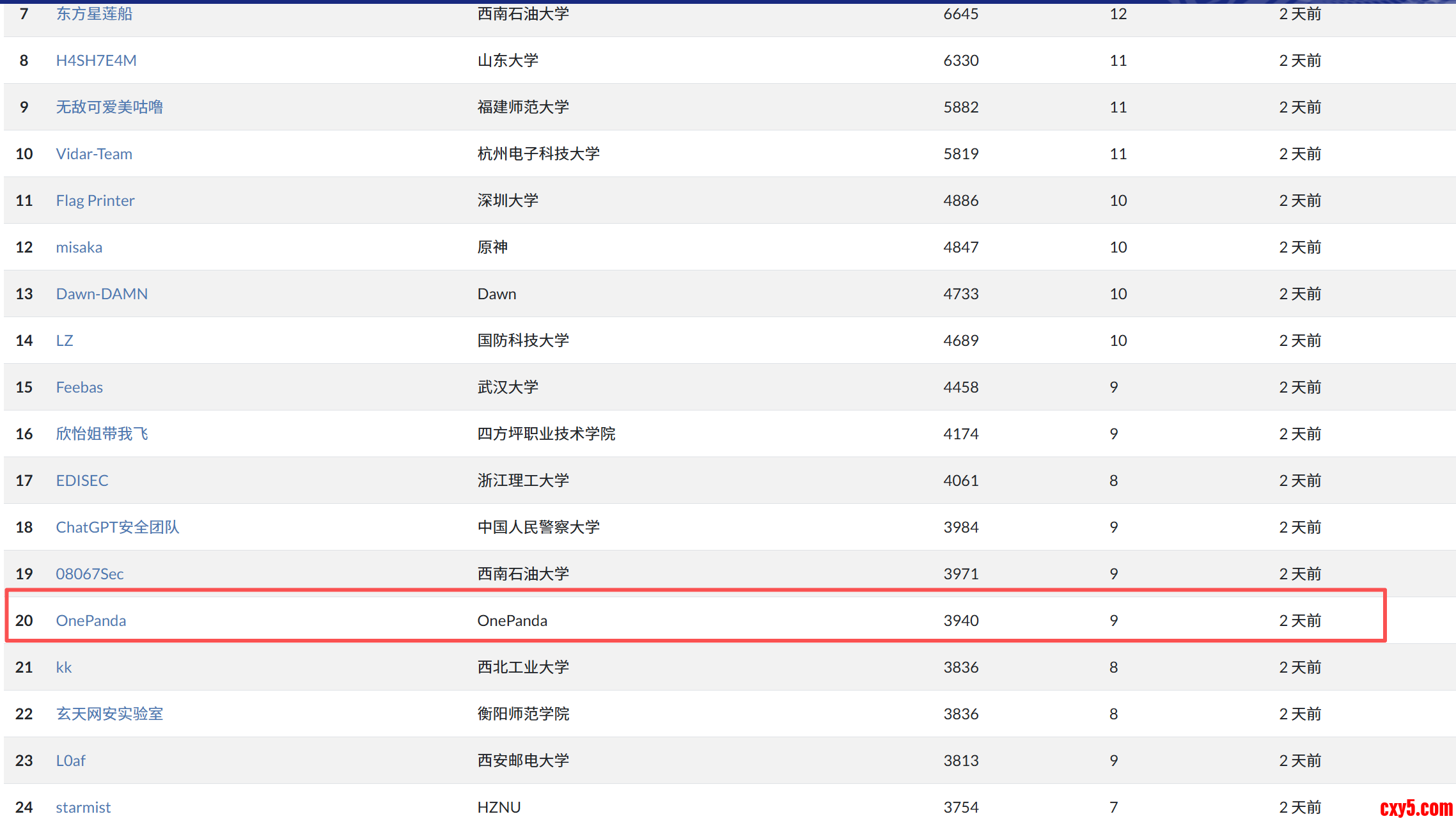This screenshot has height=821, width=1456.
Task: Open the starmist team page
Action: click(x=83, y=808)
